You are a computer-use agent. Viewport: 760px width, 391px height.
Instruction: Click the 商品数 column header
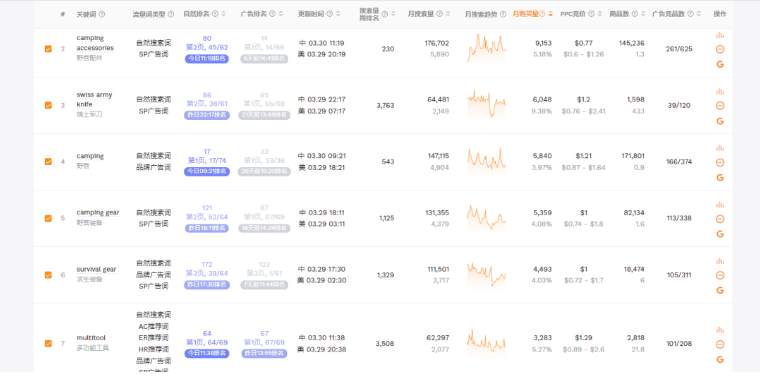point(619,14)
